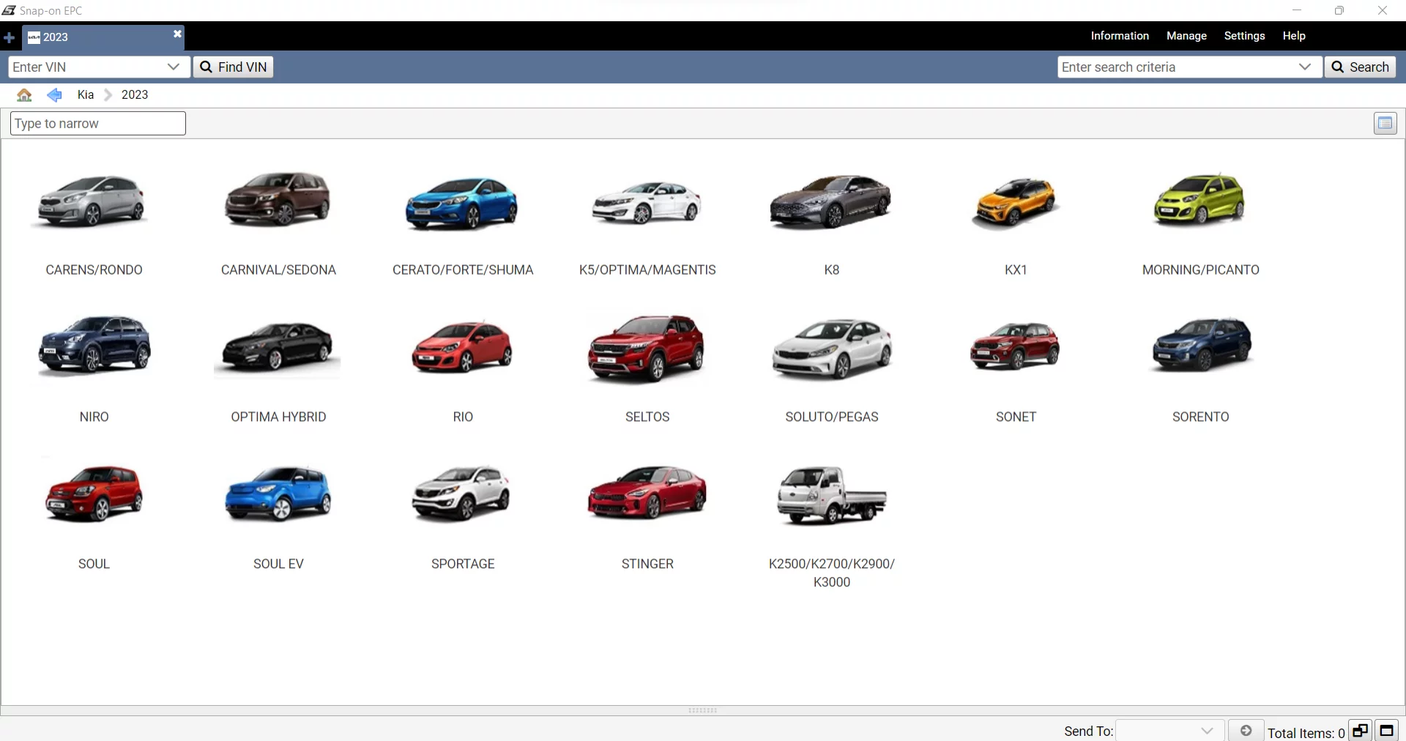This screenshot has height=741, width=1406.
Task: Close the 2023 catalog tab
Action: click(x=177, y=33)
